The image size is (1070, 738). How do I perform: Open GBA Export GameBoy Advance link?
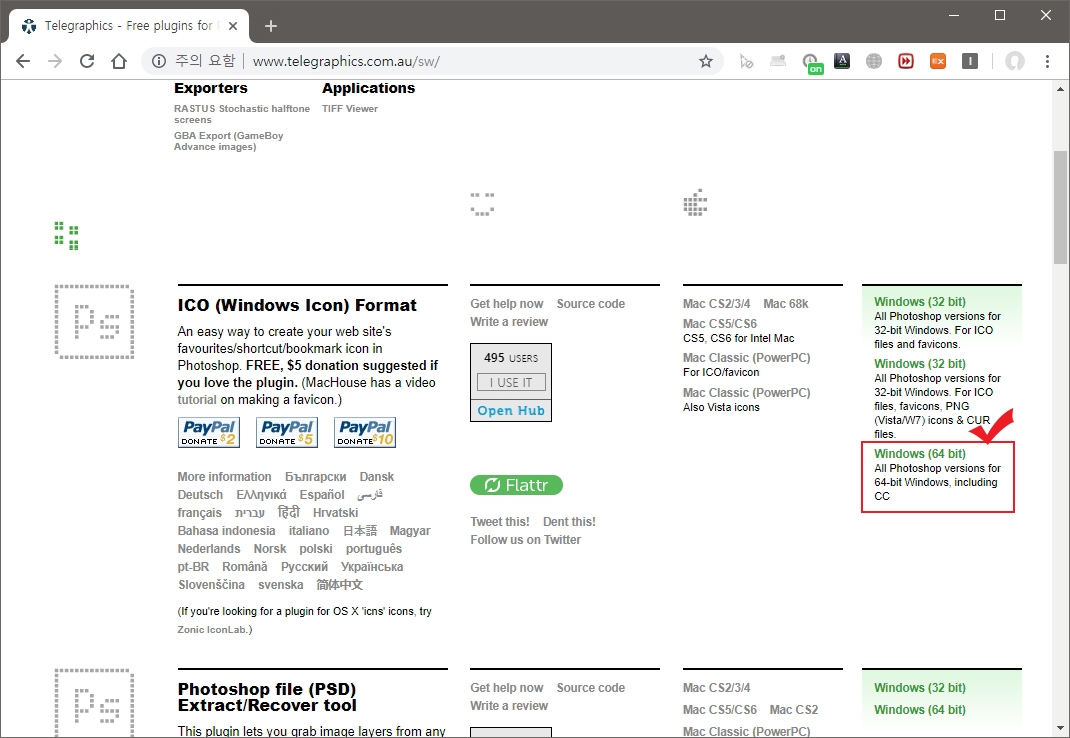tap(229, 141)
